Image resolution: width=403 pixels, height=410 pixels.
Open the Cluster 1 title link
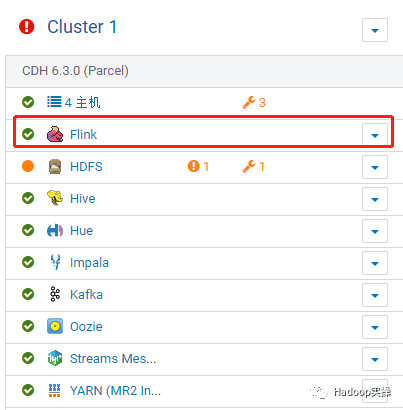coord(82,27)
